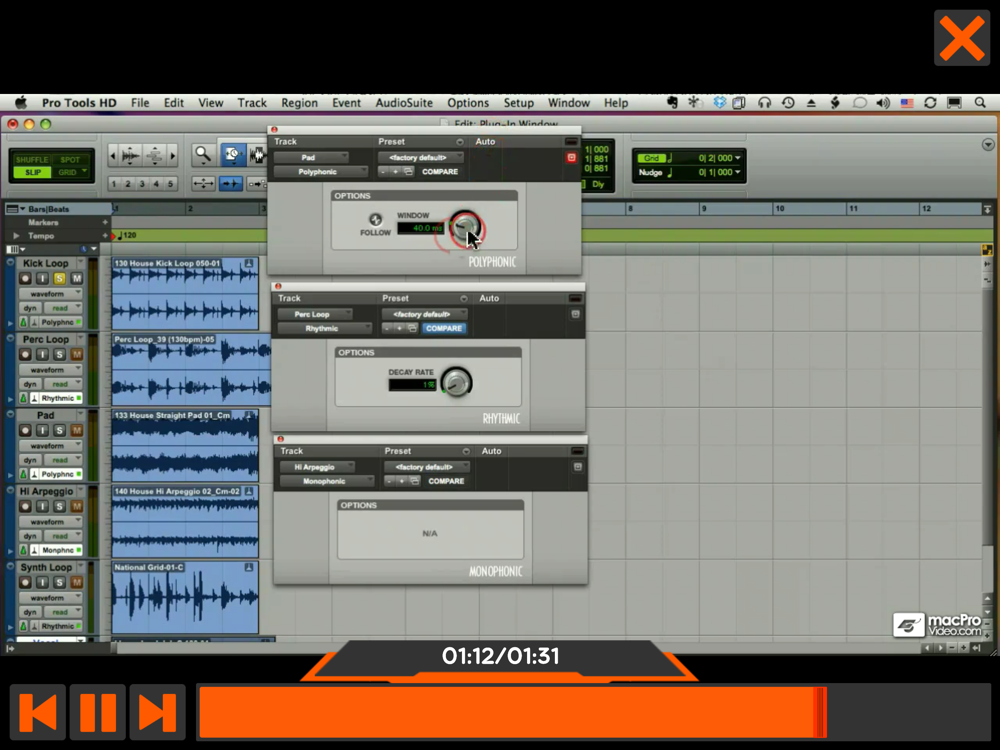
Task: Click Compare in Polyphonic plug-in
Action: pyautogui.click(x=440, y=172)
